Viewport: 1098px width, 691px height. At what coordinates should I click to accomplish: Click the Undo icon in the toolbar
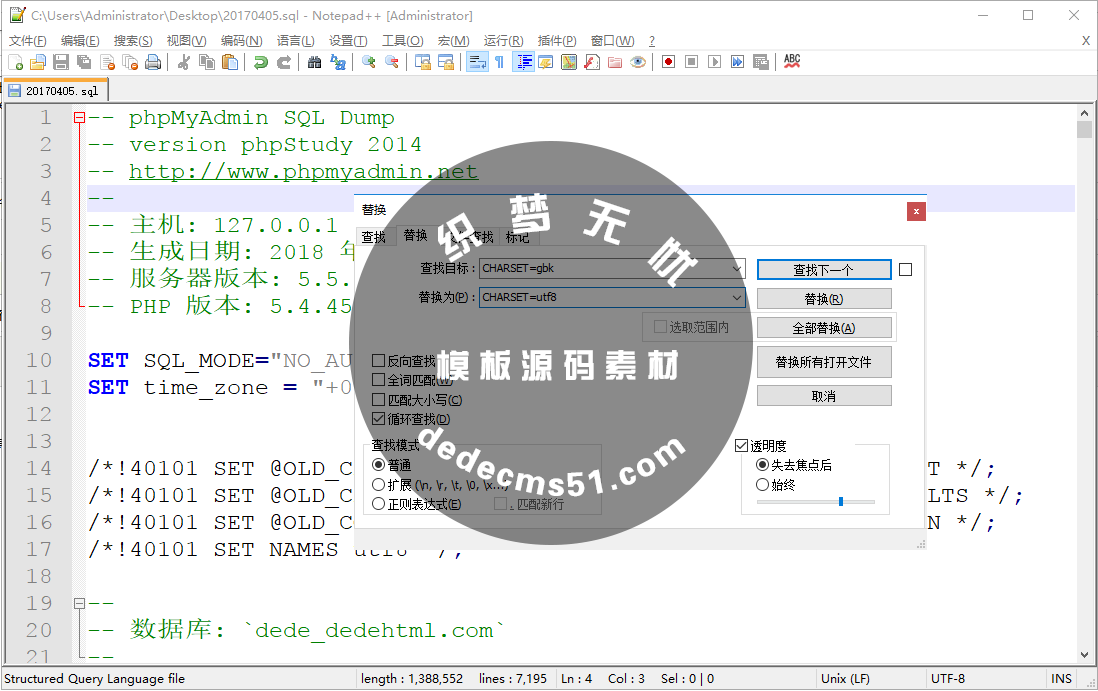[x=260, y=62]
